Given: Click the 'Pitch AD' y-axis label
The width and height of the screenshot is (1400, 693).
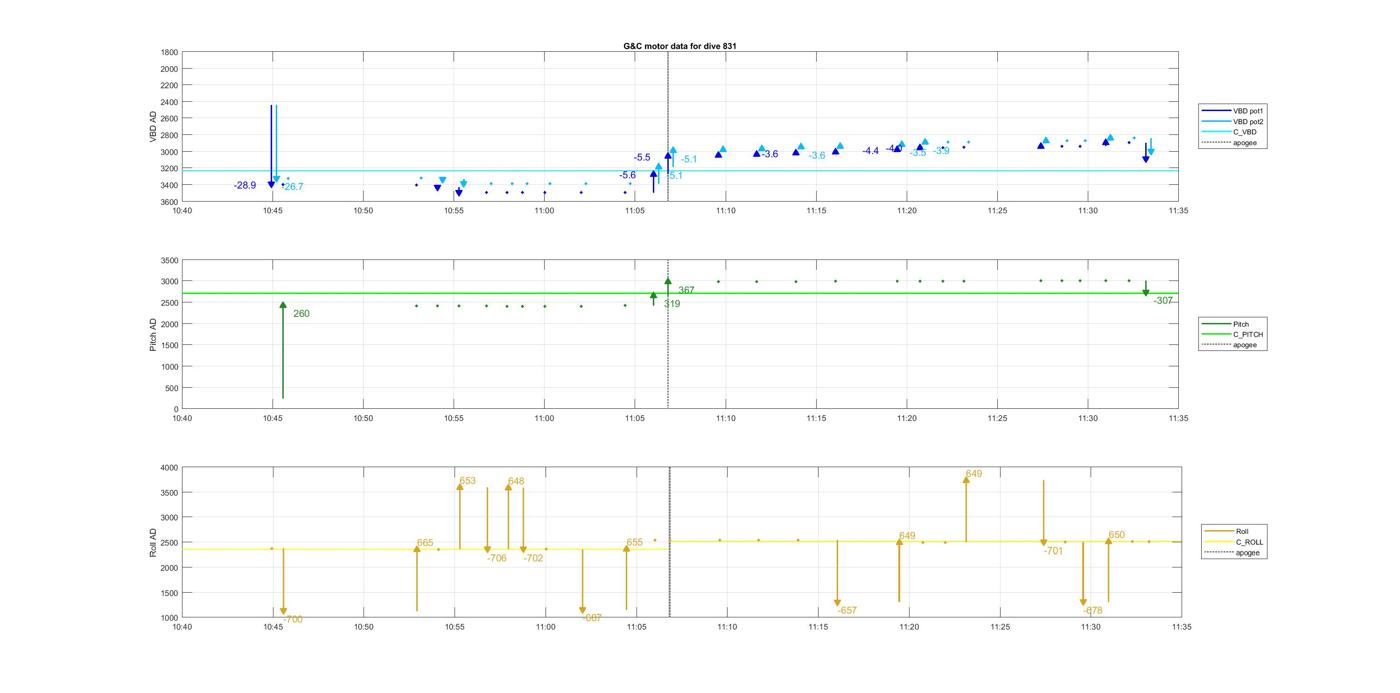Looking at the screenshot, I should click(x=154, y=335).
